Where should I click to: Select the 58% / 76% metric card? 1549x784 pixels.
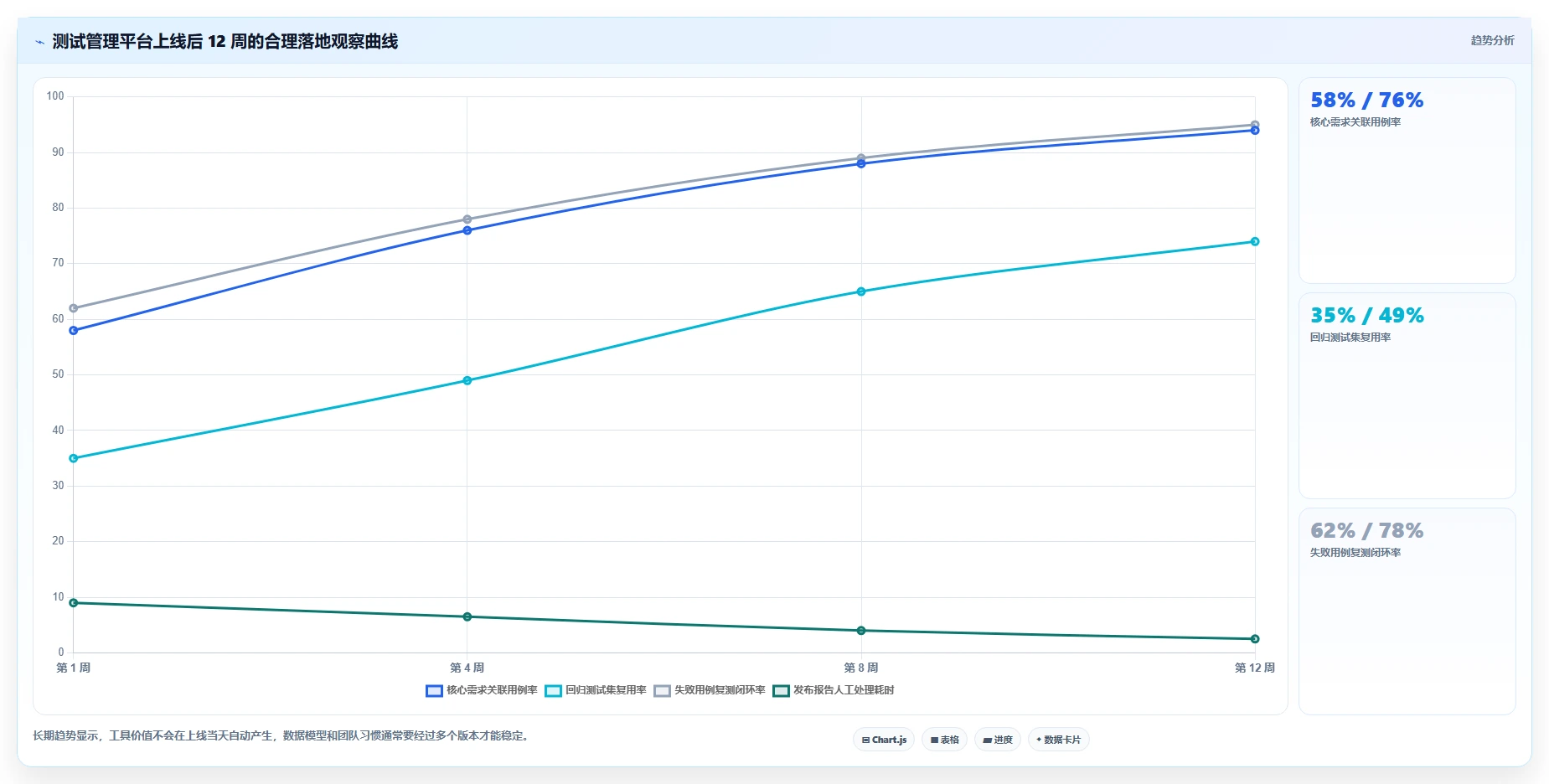pyautogui.click(x=1407, y=181)
